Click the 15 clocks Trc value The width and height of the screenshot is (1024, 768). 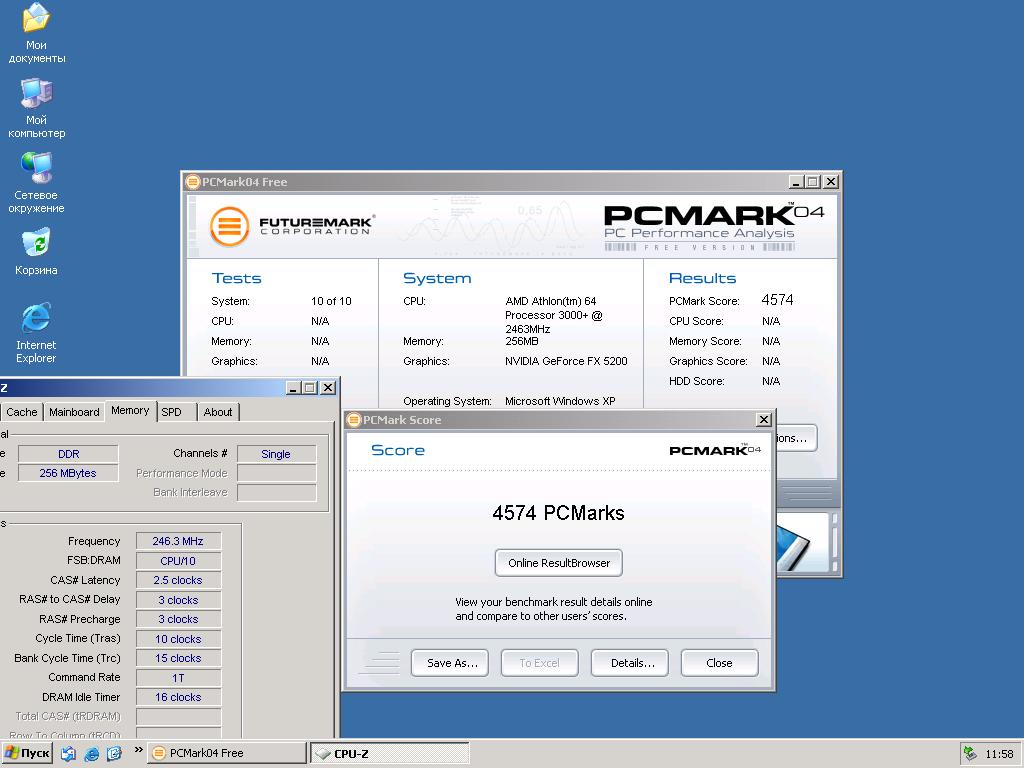click(178, 658)
